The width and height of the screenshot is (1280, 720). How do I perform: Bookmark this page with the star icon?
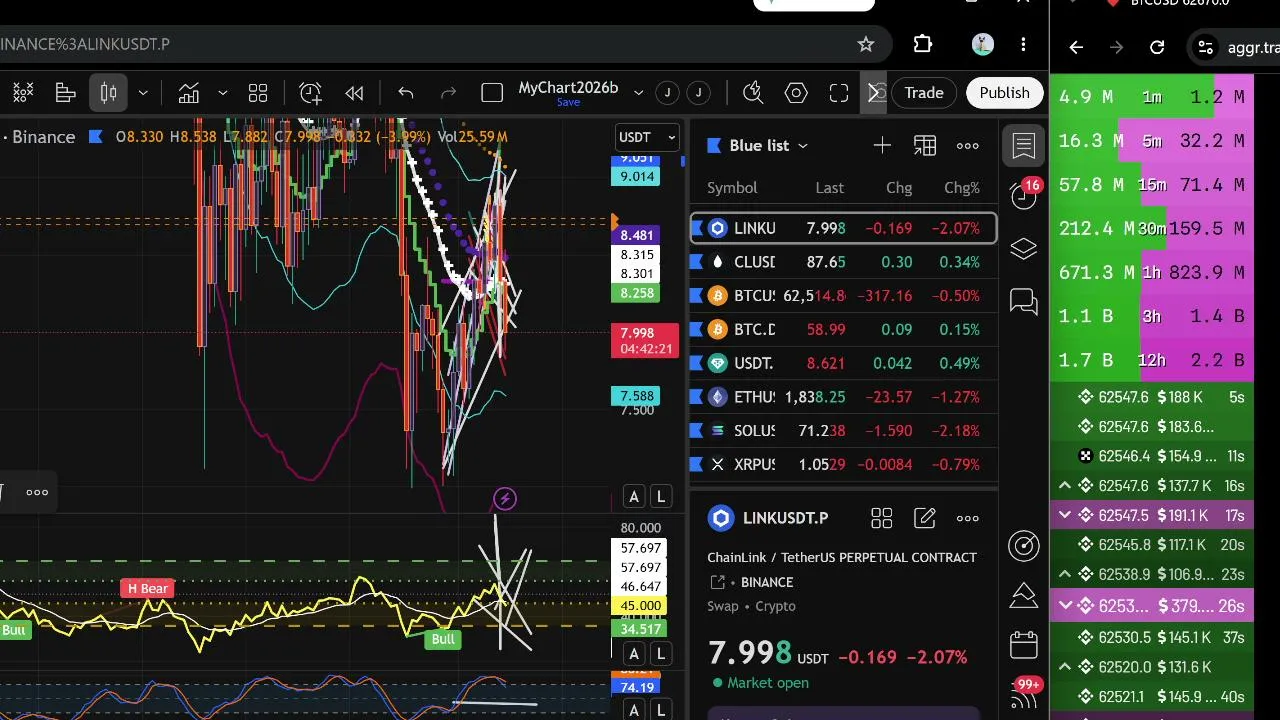[866, 44]
